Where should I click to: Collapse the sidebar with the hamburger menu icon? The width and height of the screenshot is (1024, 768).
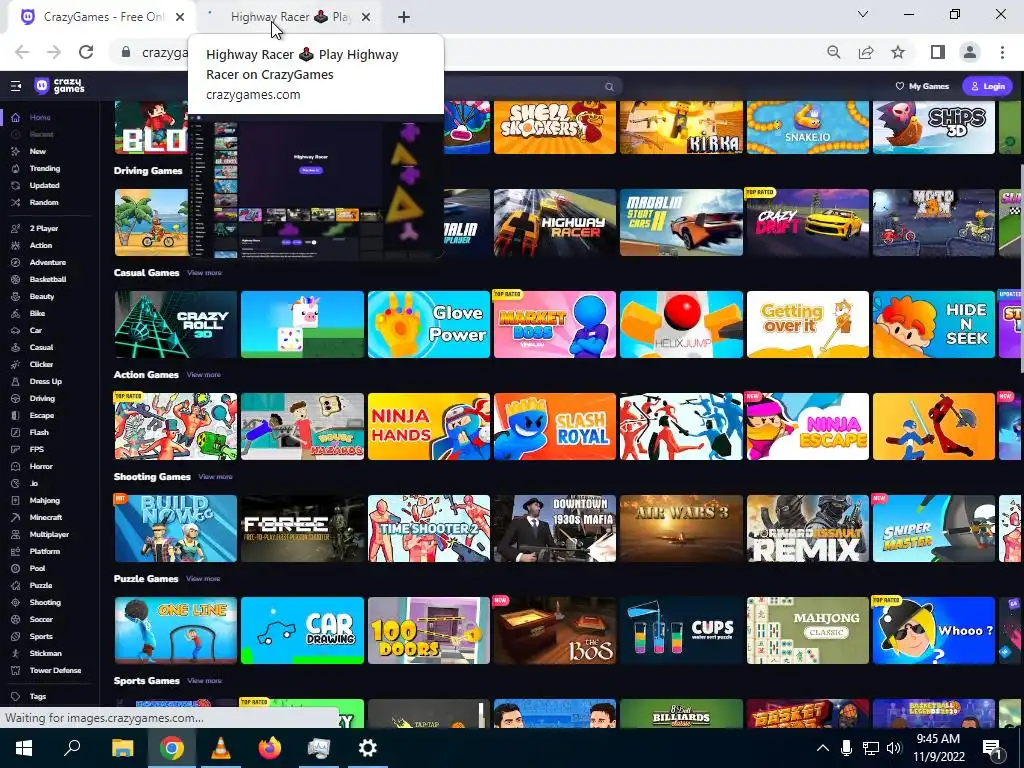coord(16,86)
